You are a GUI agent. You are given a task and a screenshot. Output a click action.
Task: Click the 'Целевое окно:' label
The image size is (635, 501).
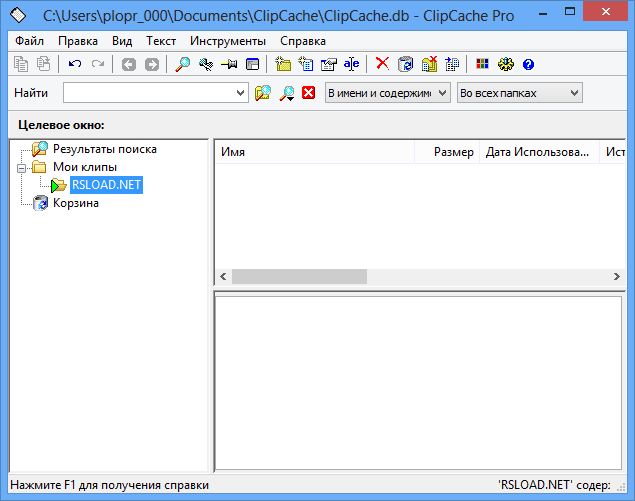point(61,125)
